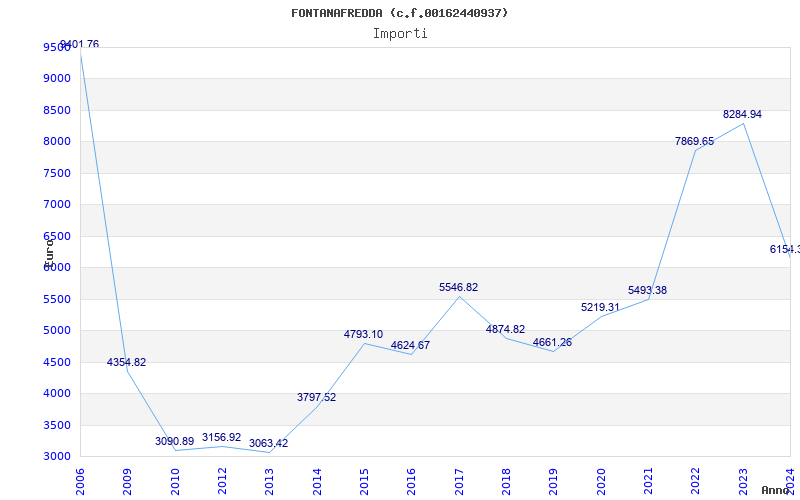Click x-axis year 2015
800x500 pixels.
tap(364, 482)
